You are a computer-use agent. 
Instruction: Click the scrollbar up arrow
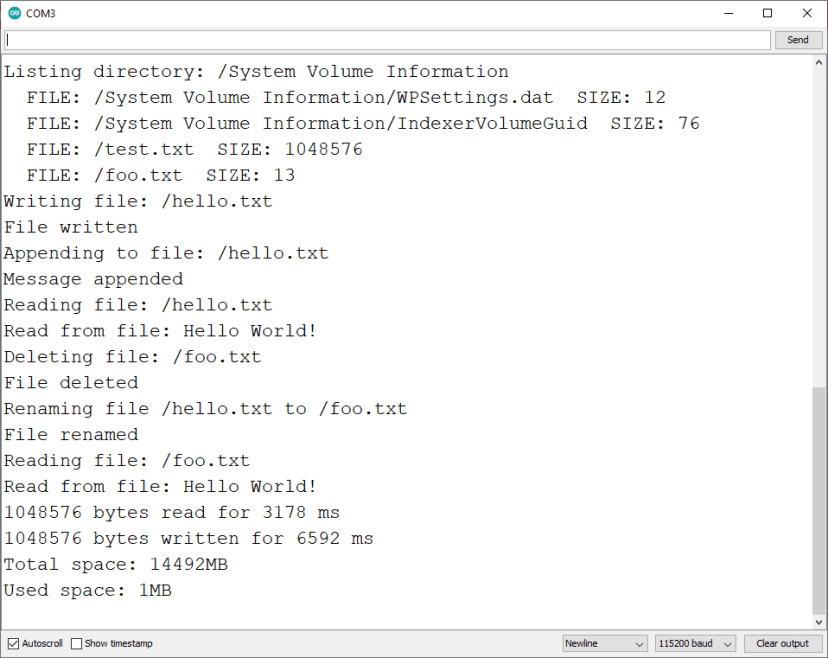[820, 62]
